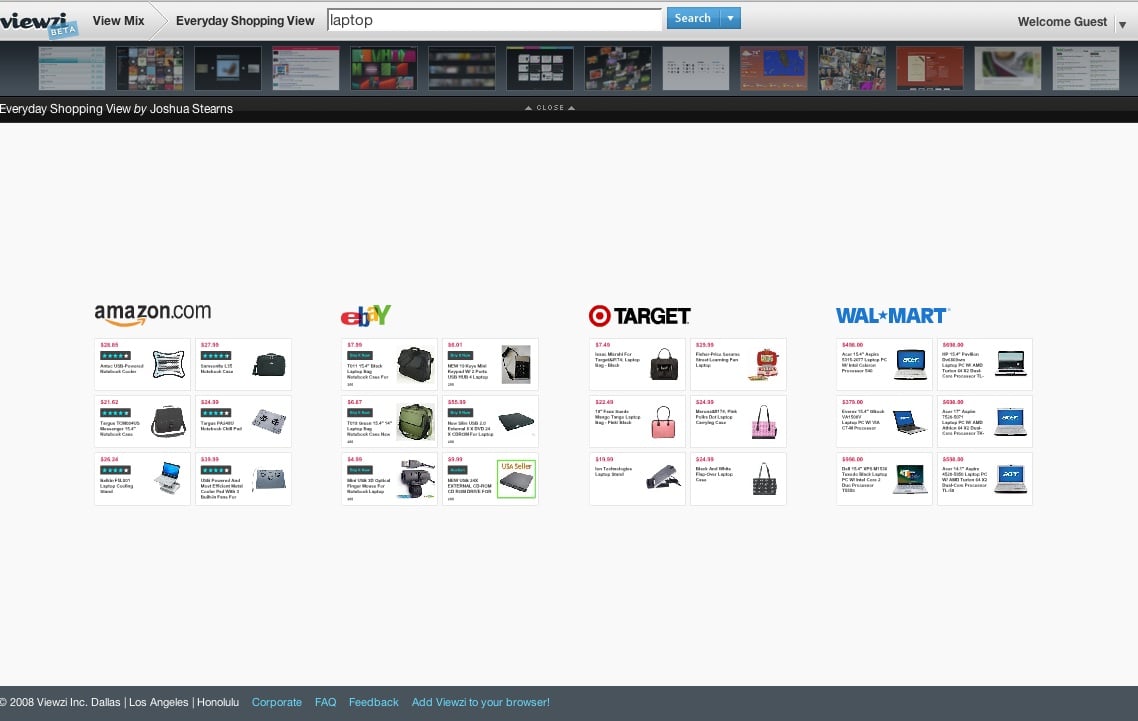Viewport: 1138px width, 721px height.
Task: Open the Welcome Guest dropdown arrow
Action: (1122, 24)
